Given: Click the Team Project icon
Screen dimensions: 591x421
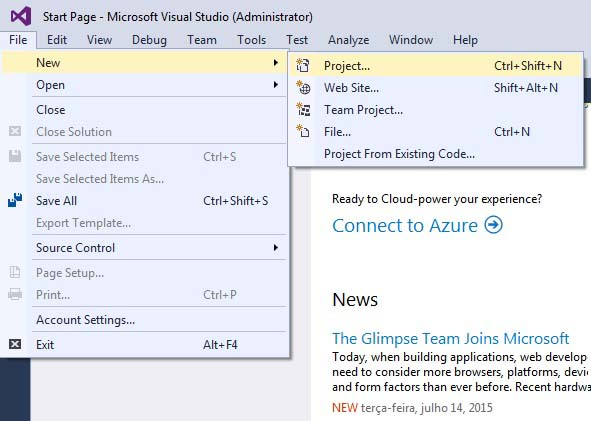Looking at the screenshot, I should coord(303,110).
